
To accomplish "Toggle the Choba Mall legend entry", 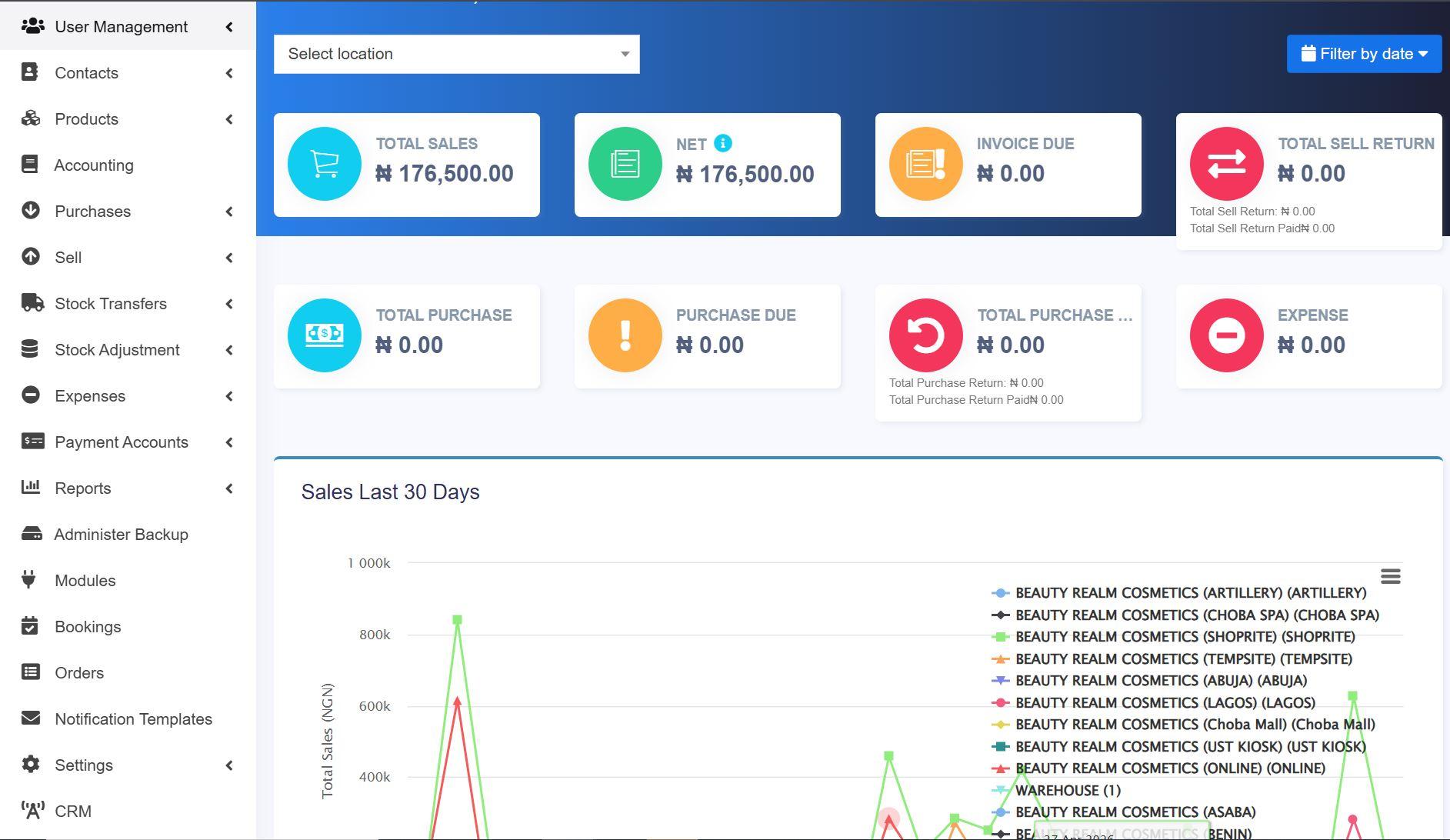I will [1183, 725].
